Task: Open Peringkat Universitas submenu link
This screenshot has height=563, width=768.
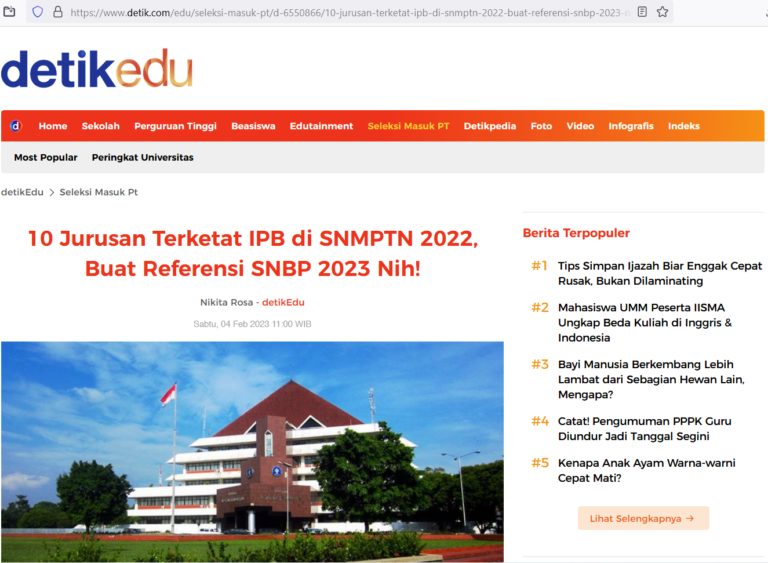Action: 143,158
